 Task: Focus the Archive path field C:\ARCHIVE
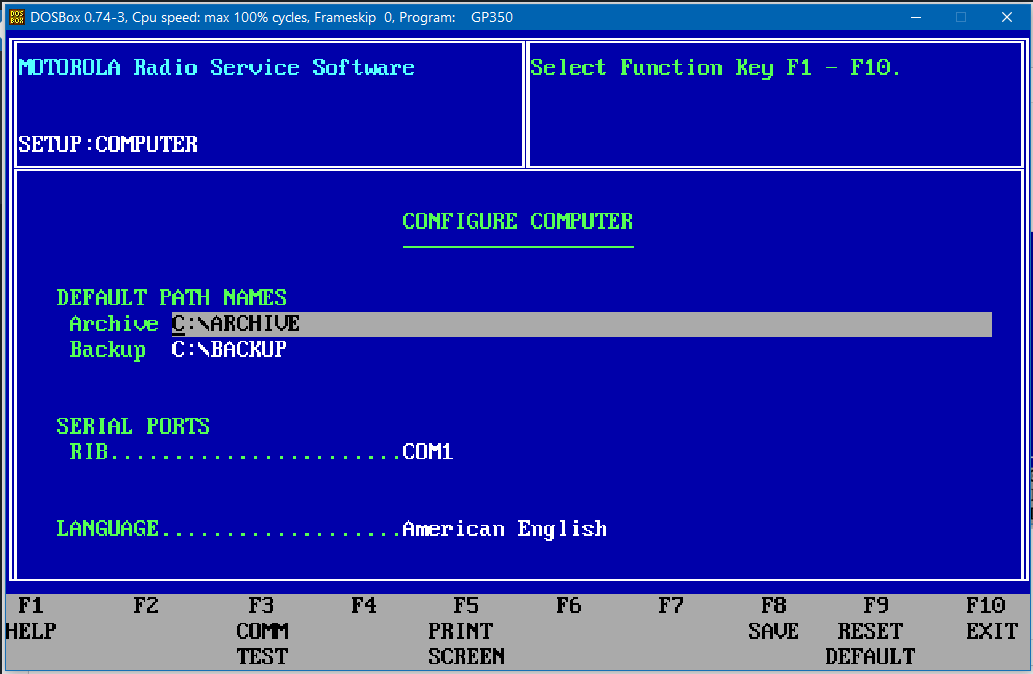[x=582, y=324]
